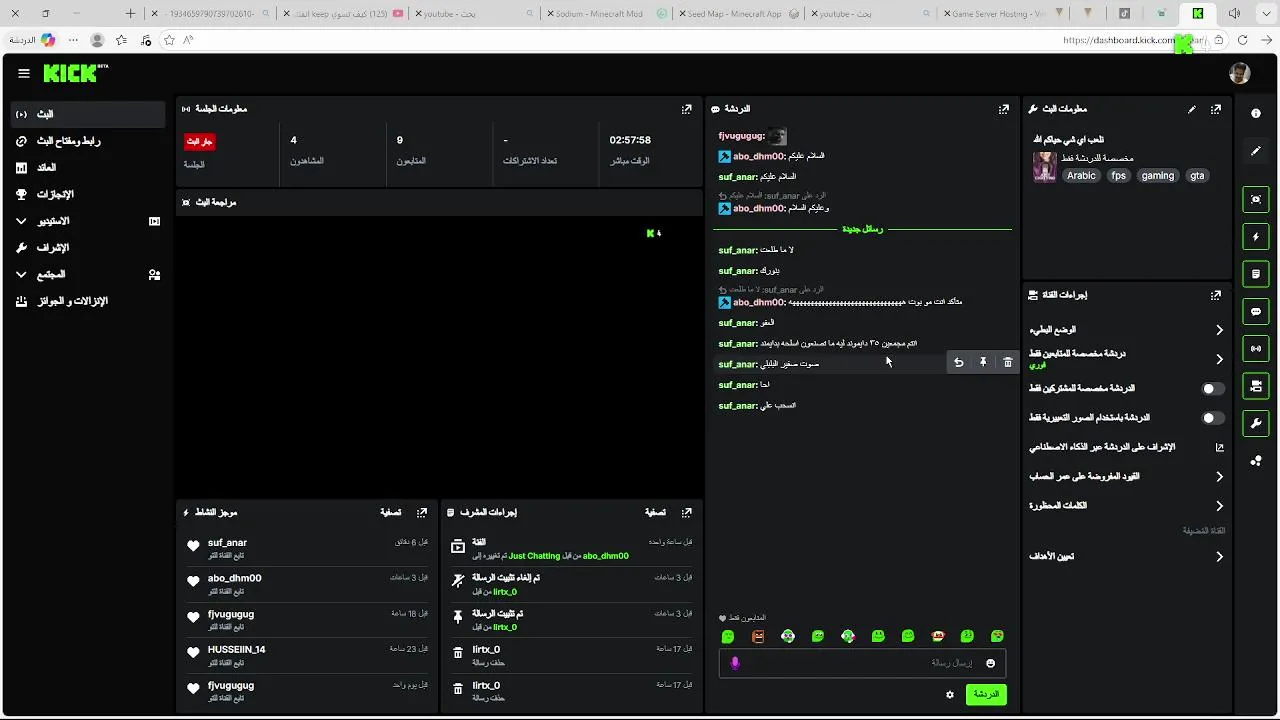Reload the page using the browser refresh icon

tap(1242, 40)
